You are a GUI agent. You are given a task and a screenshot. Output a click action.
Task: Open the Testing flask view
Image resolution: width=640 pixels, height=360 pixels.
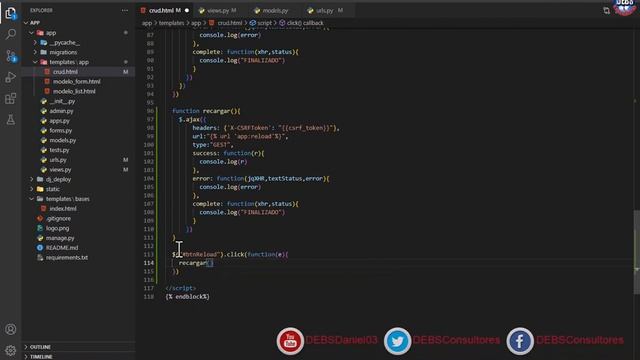[11, 120]
